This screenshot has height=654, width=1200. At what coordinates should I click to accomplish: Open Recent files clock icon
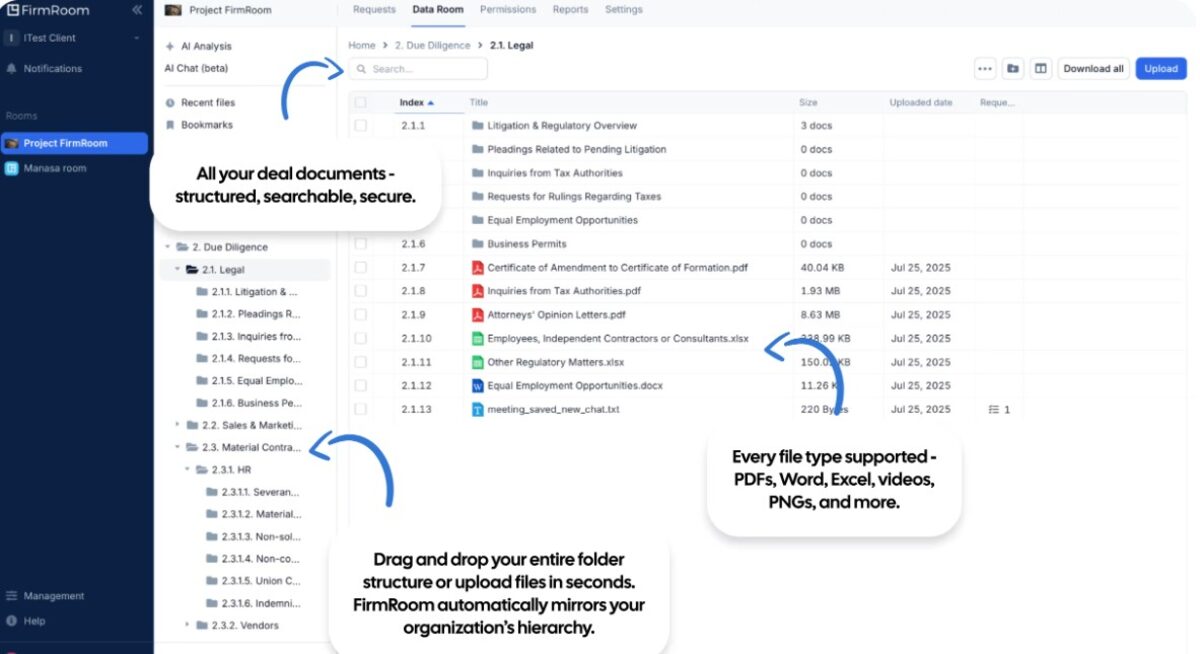[171, 103]
